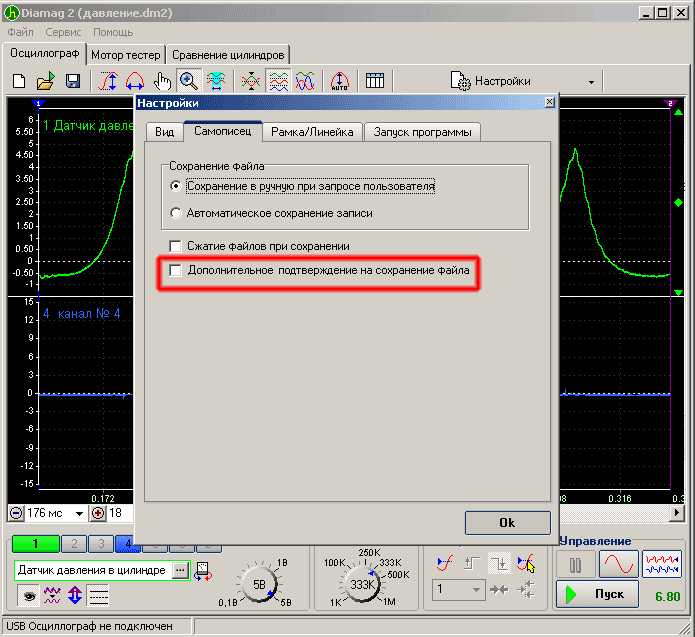Switch to the Мотор тестер tab
695x637 pixels.
[125, 55]
